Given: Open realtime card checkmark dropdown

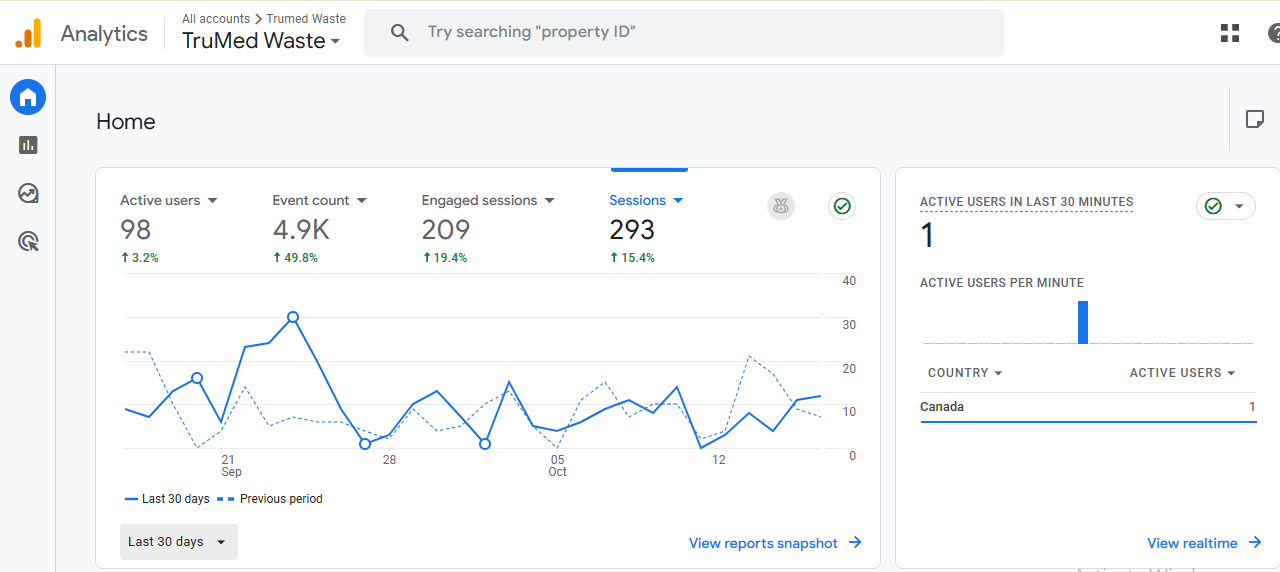Looking at the screenshot, I should 1225,206.
